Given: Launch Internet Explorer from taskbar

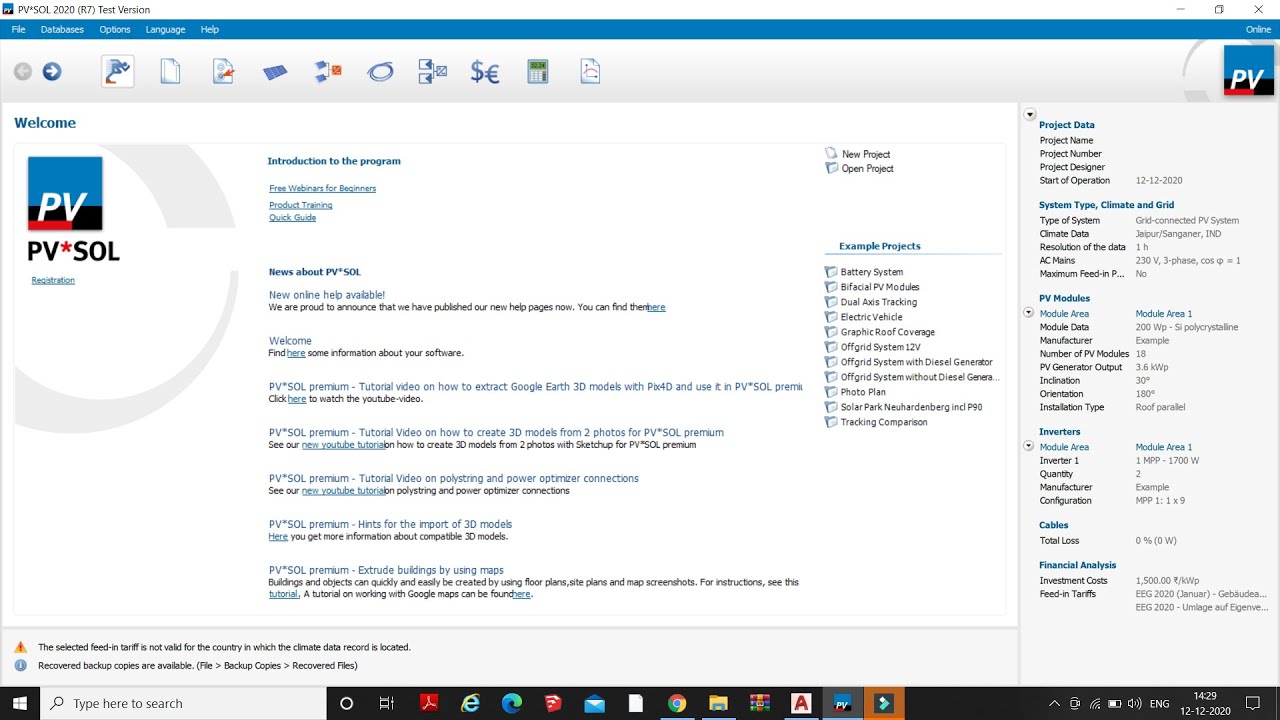Looking at the screenshot, I should tap(470, 703).
